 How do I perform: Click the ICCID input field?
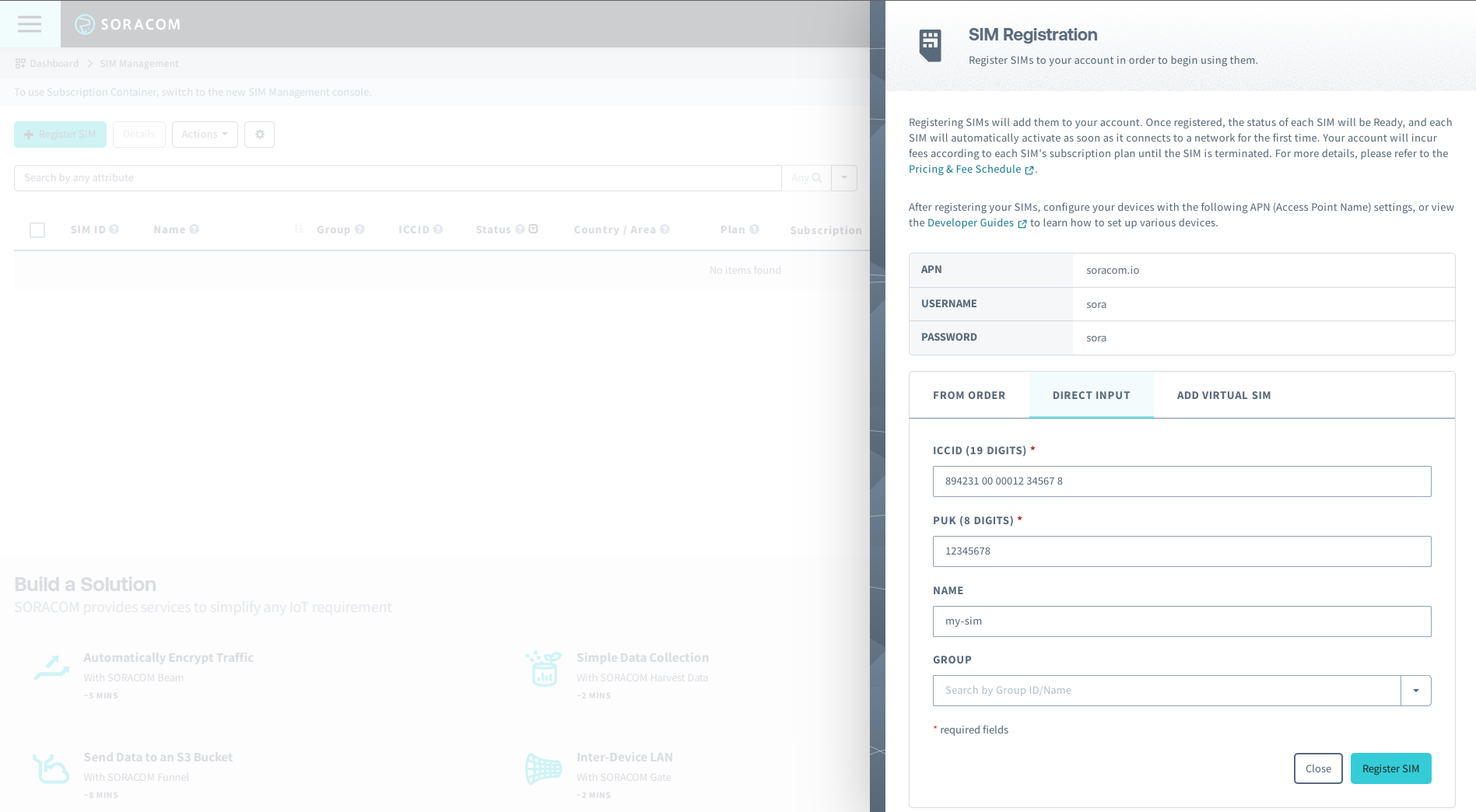click(x=1181, y=481)
